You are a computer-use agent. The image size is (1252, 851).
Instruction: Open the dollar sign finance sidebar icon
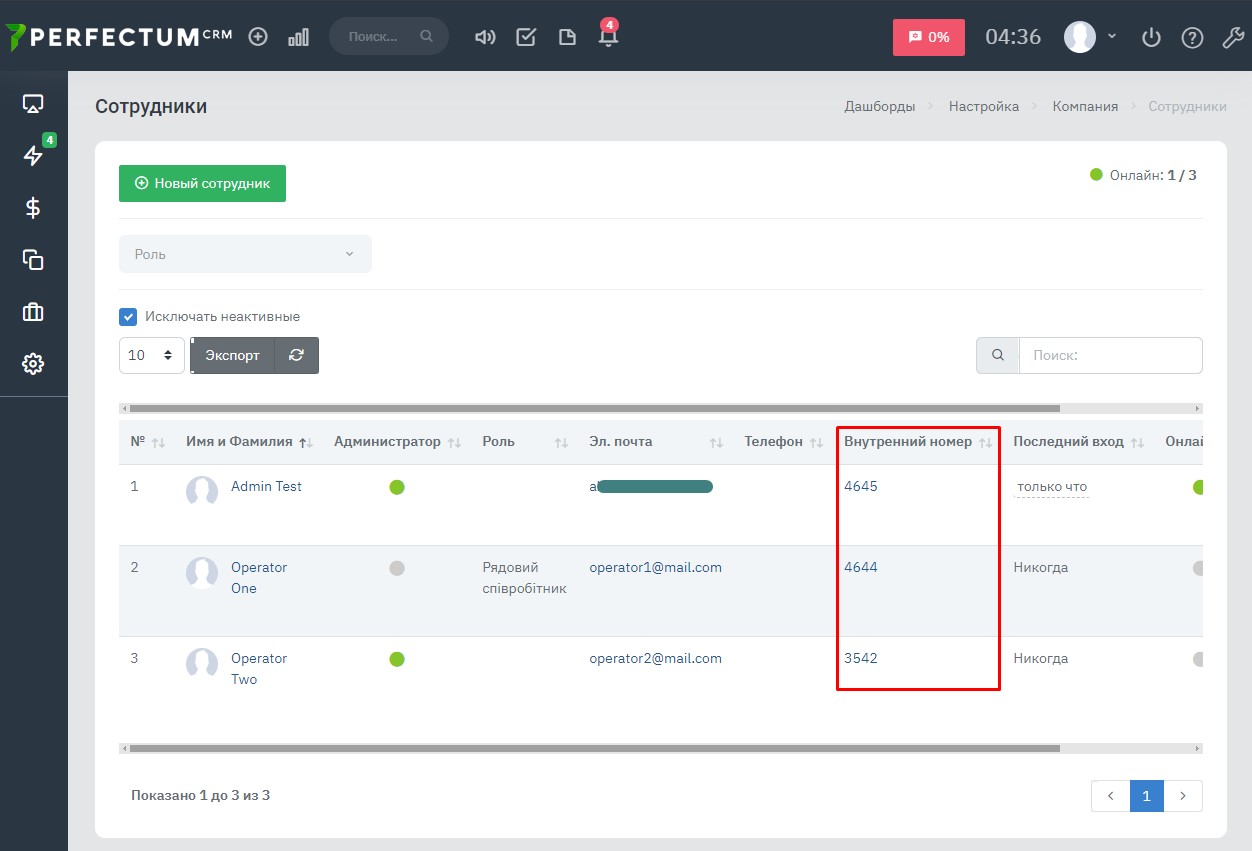pos(33,208)
